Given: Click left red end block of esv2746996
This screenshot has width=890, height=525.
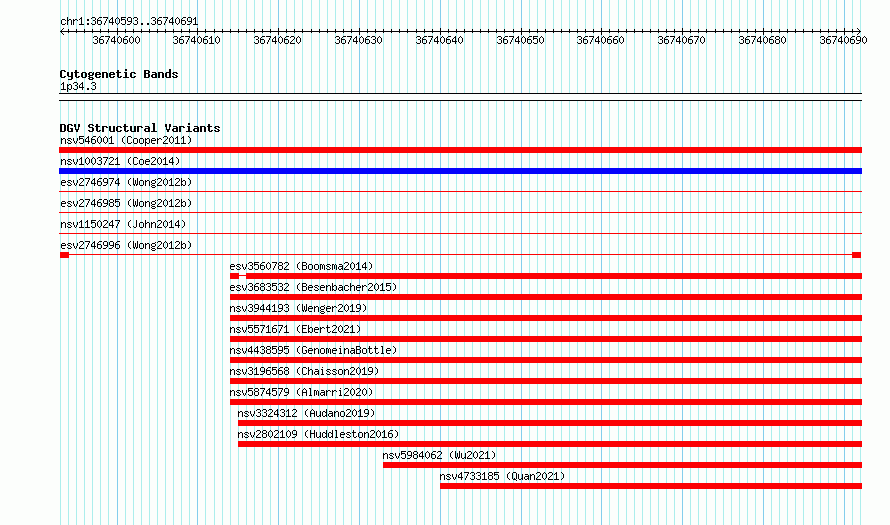Looking at the screenshot, I should point(64,255).
